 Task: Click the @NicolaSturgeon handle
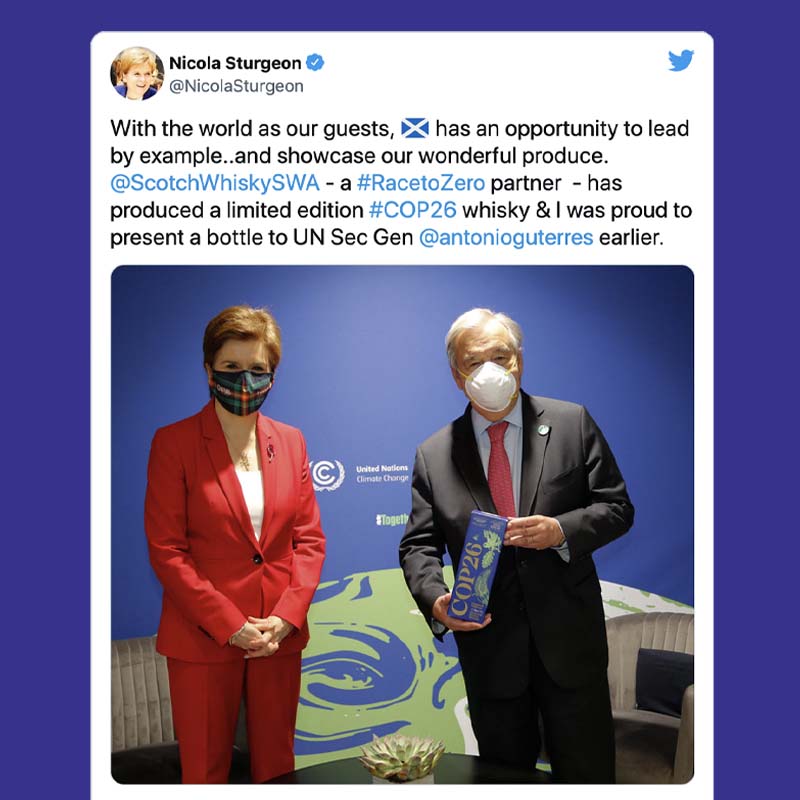[236, 86]
